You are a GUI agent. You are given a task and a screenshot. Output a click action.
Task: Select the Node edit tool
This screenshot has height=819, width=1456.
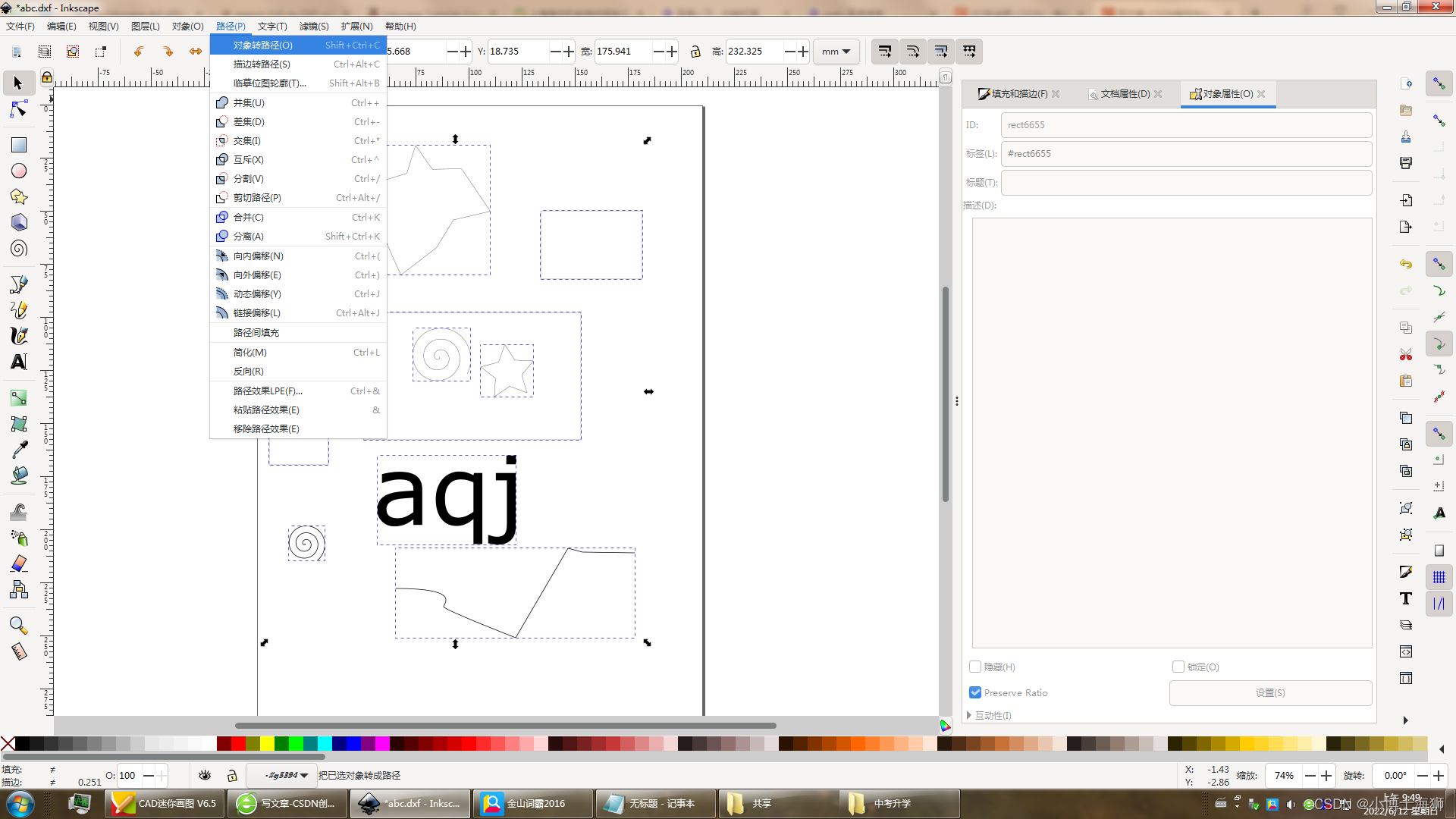19,110
